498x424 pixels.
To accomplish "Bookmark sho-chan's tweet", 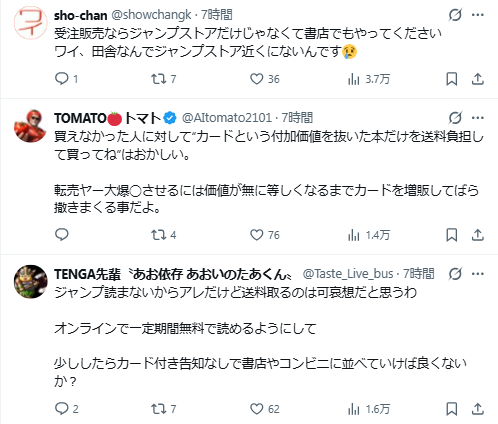I will click(452, 79).
